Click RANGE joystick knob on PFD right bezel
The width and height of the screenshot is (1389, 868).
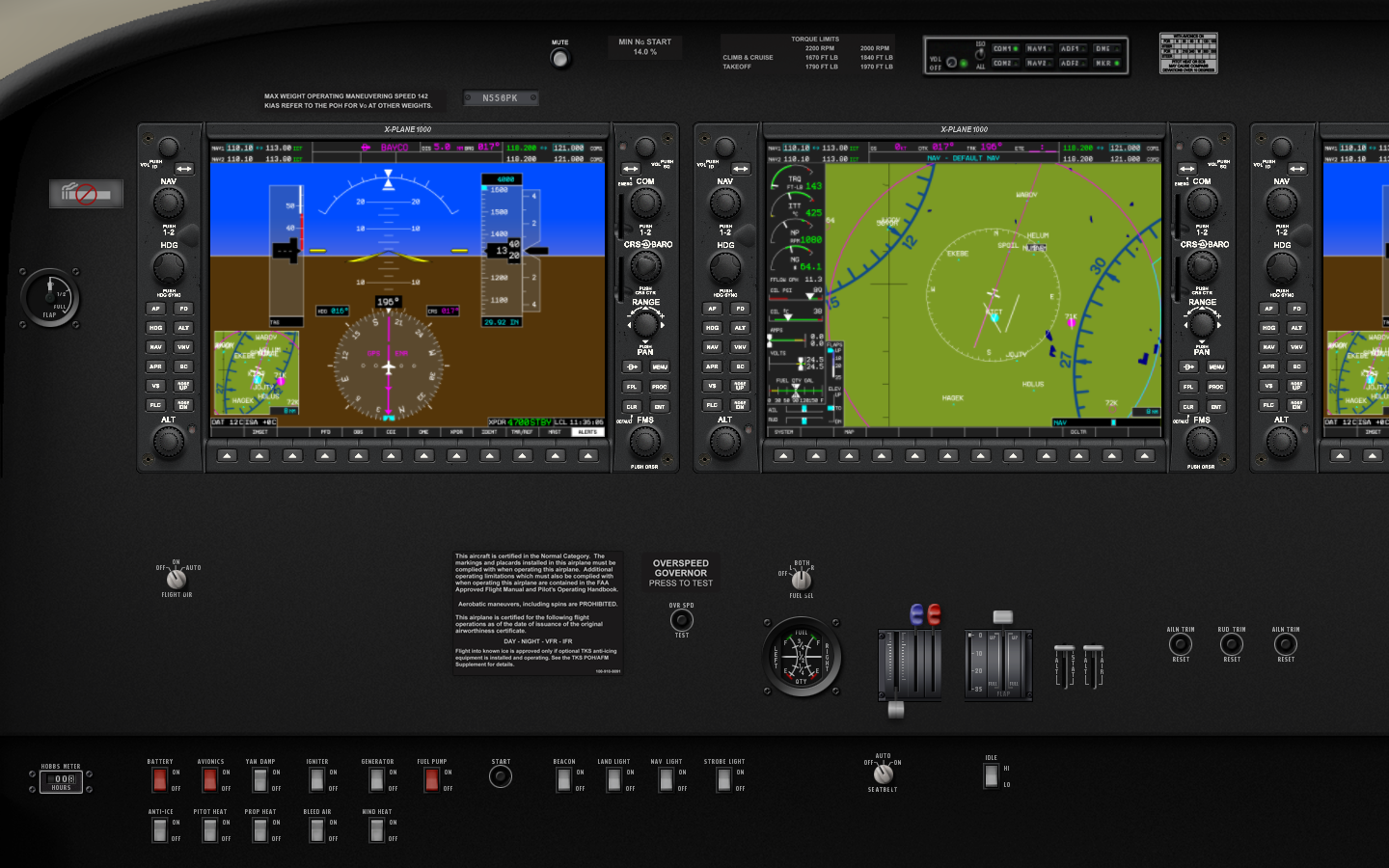[645, 325]
